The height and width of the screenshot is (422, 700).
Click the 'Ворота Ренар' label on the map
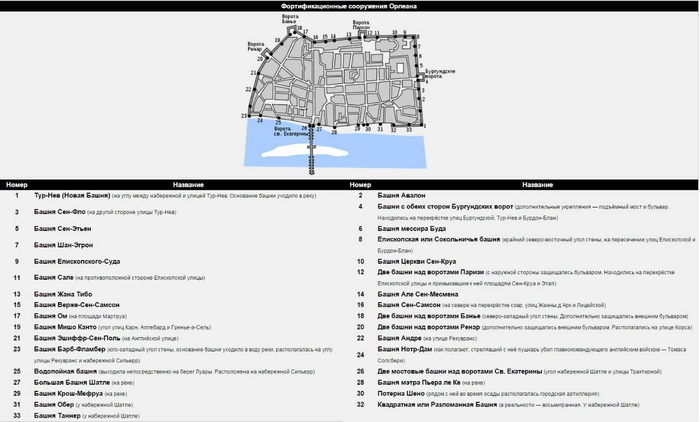pos(253,46)
